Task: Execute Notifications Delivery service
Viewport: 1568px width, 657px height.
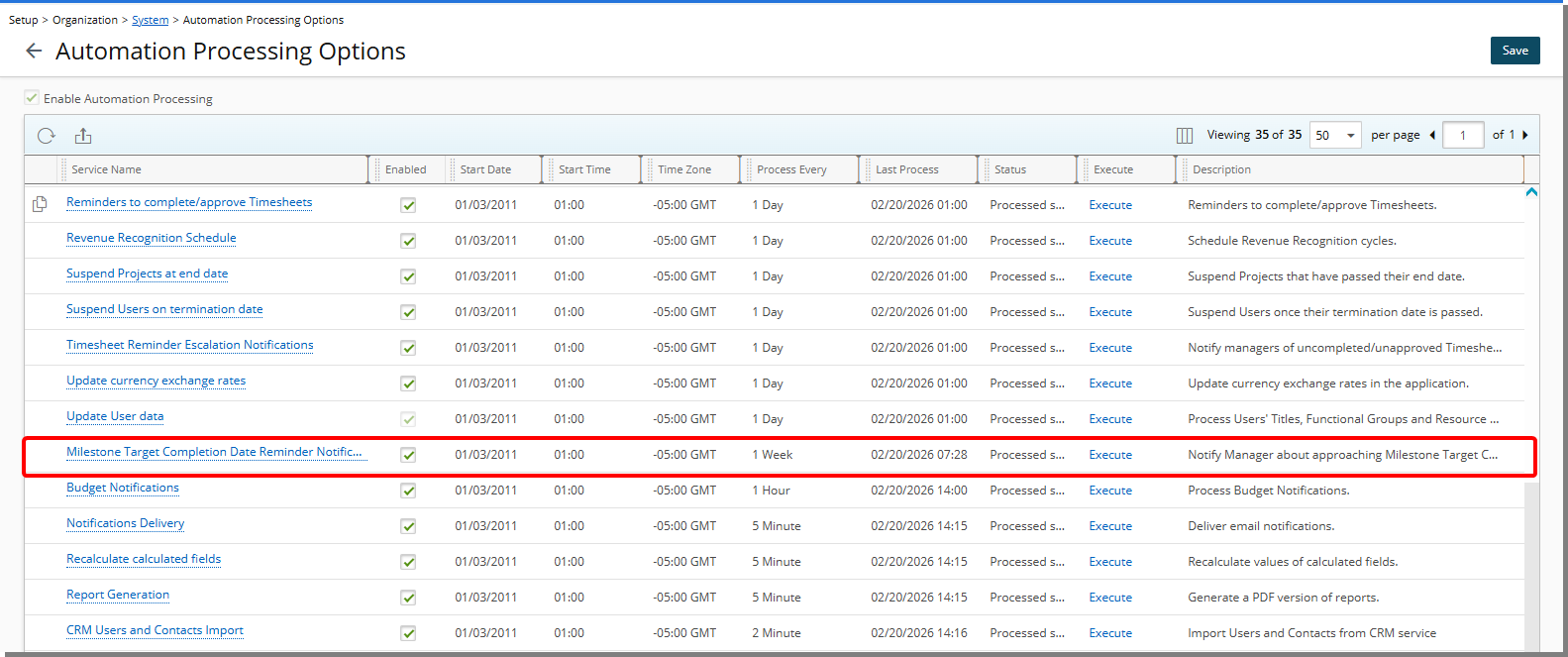Action: pos(1110,526)
